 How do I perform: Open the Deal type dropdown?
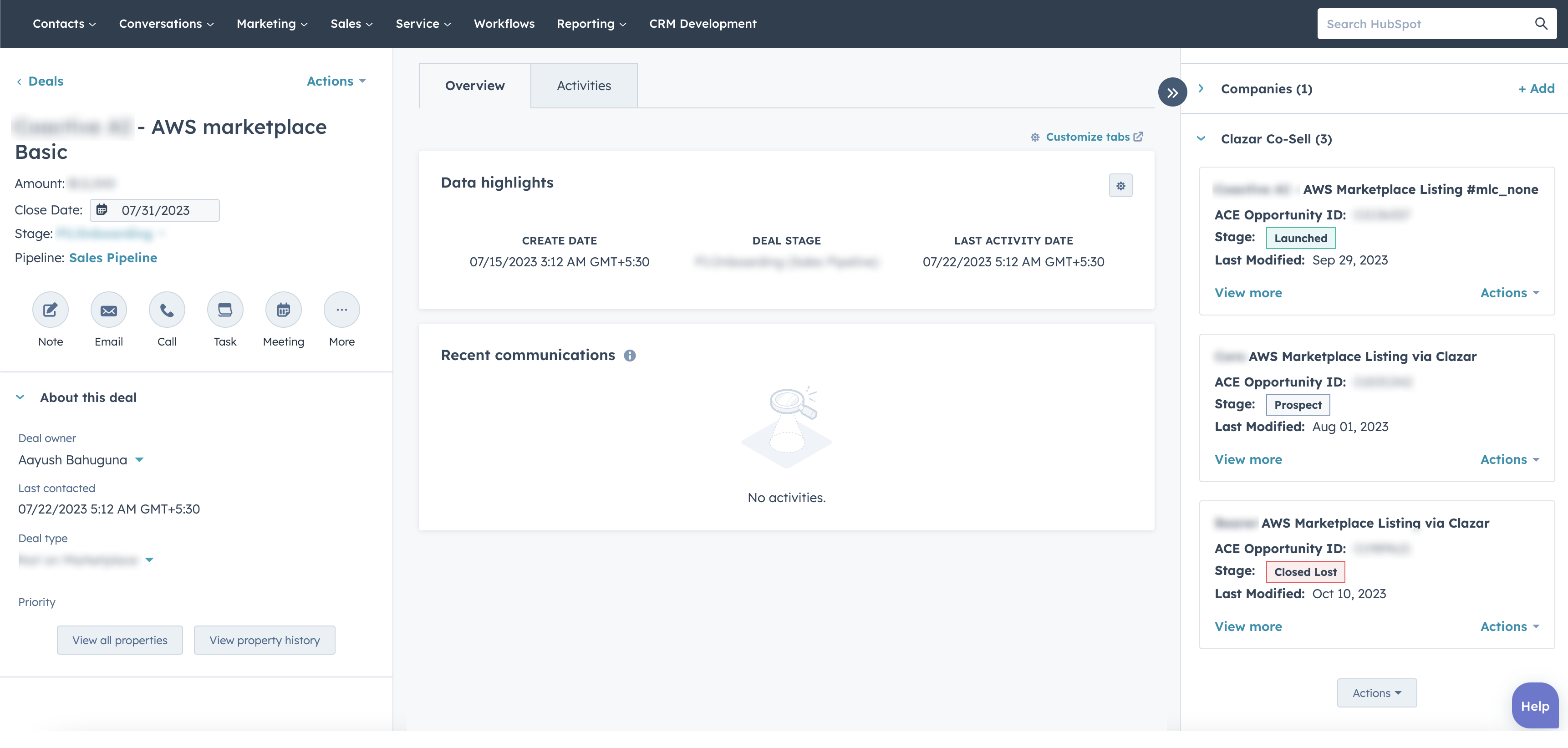click(x=86, y=560)
